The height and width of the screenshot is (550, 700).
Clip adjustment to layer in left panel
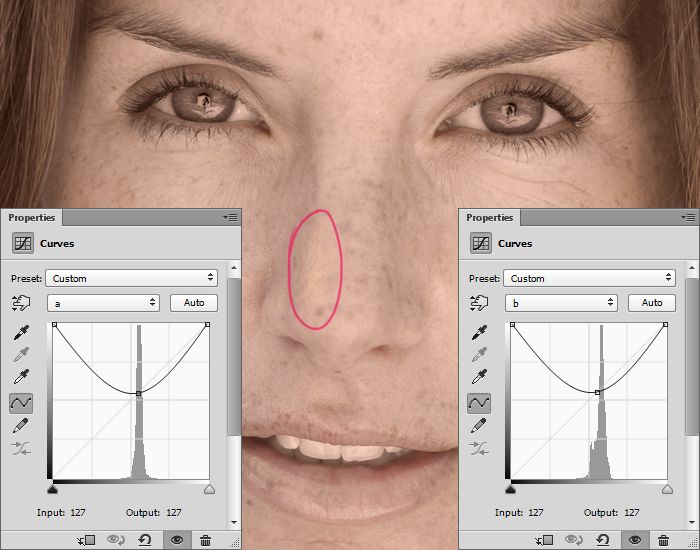(86, 540)
